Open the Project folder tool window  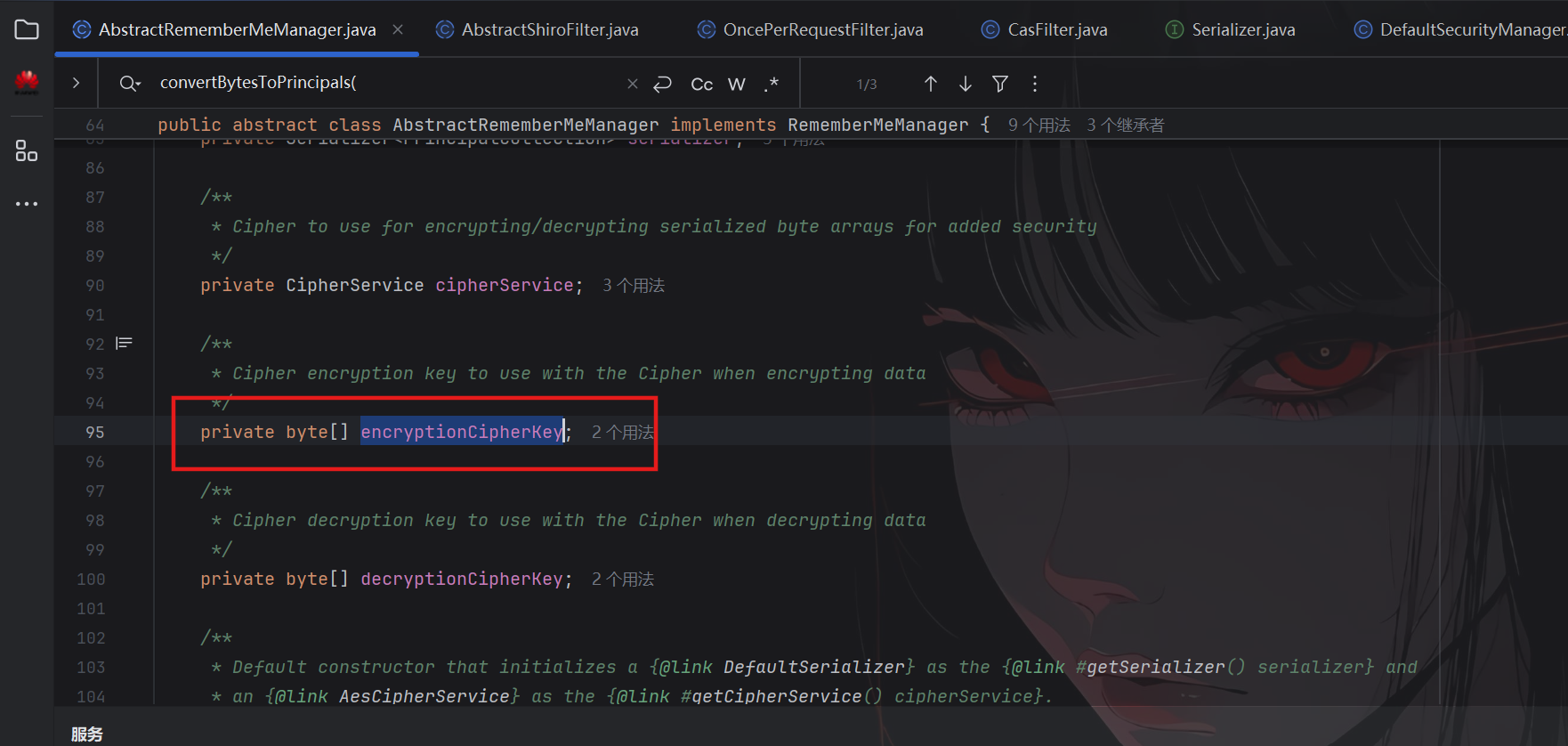[x=27, y=29]
